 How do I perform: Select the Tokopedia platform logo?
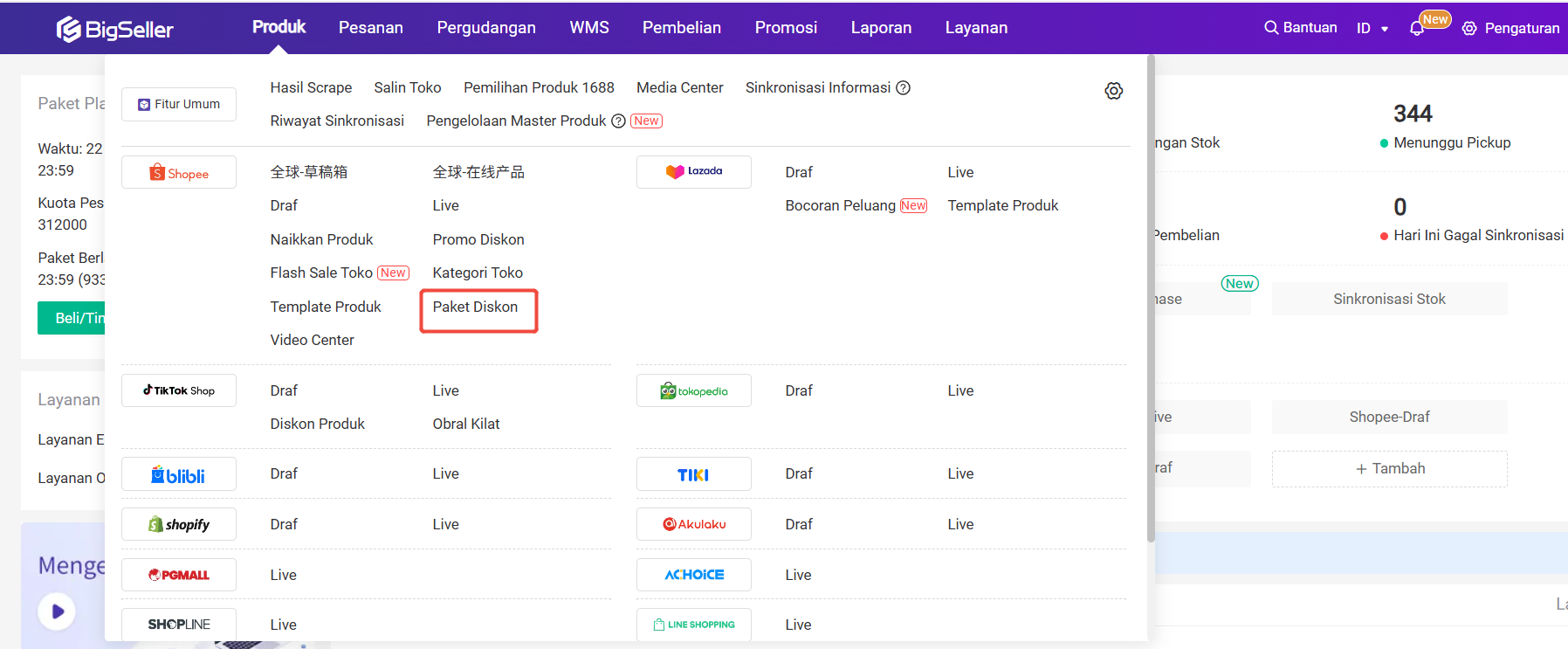coord(694,390)
